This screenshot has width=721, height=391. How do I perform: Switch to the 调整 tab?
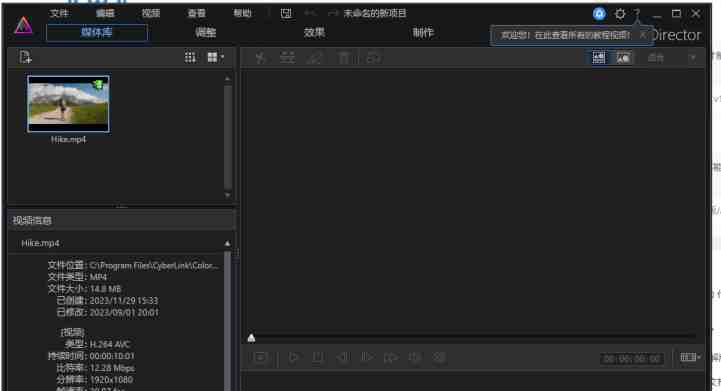(x=206, y=33)
